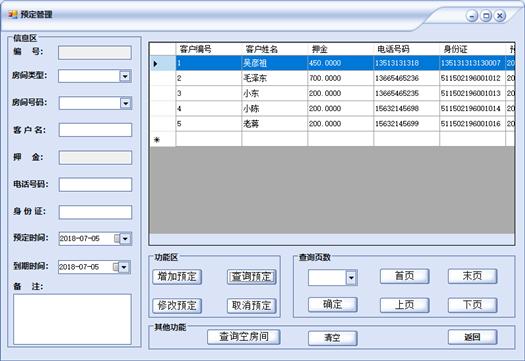This screenshot has height=361, width=525.
Task: Click the 客户名 input field
Action: (x=95, y=130)
